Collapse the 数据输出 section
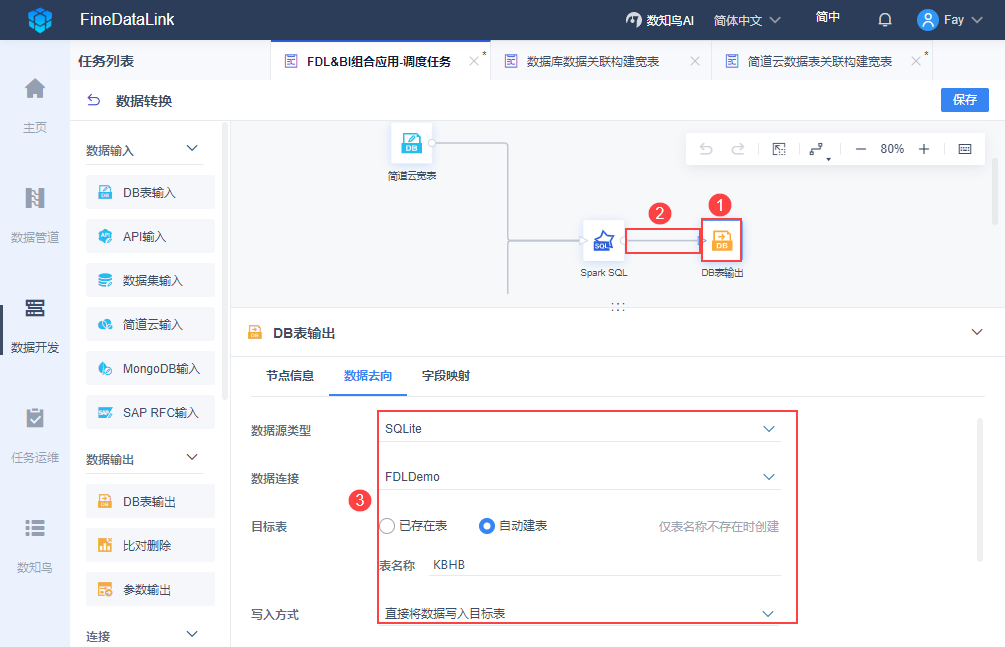Image resolution: width=1005 pixels, height=647 pixels. pyautogui.click(x=192, y=458)
